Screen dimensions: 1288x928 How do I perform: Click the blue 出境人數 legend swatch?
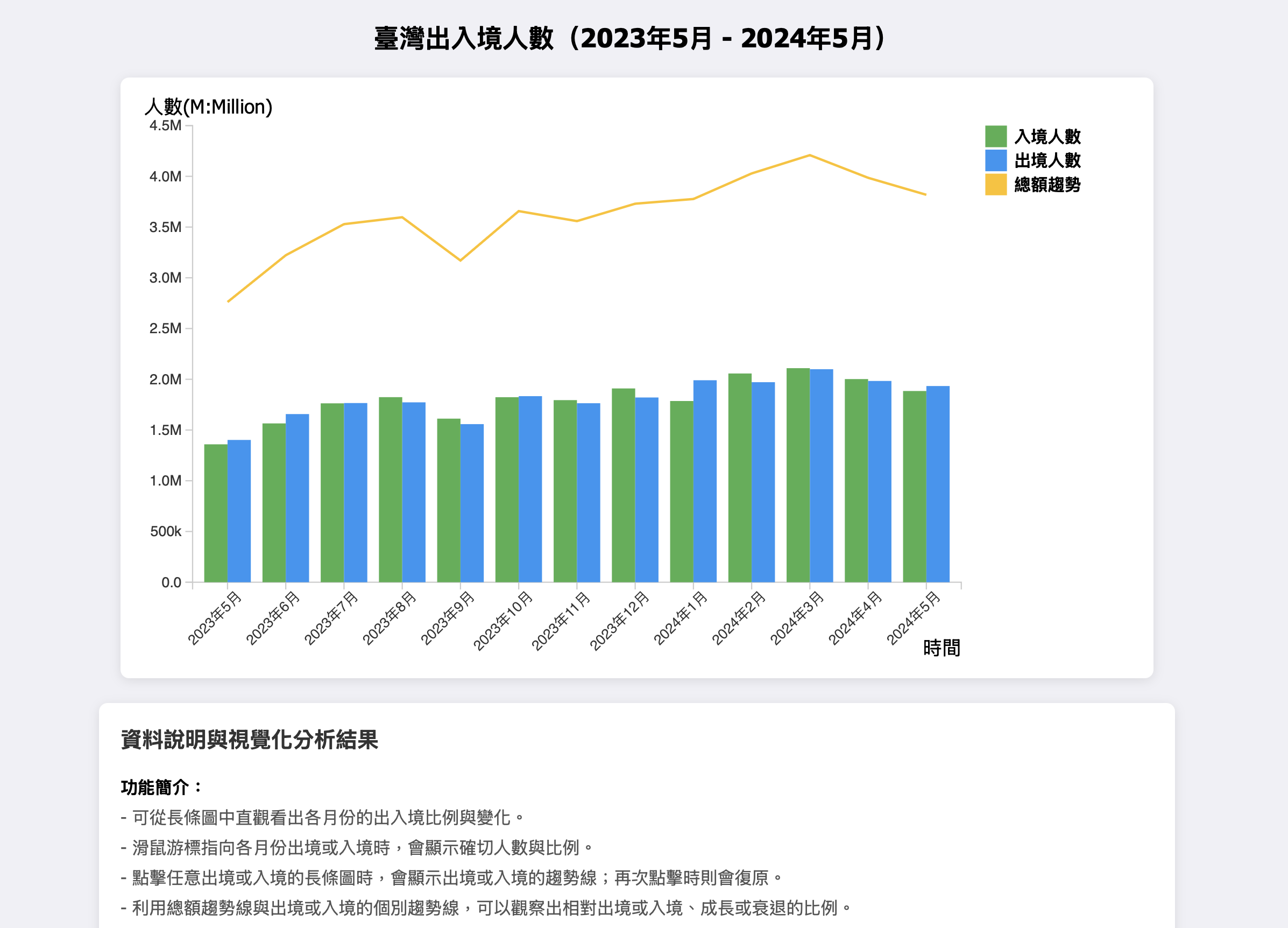coord(995,160)
